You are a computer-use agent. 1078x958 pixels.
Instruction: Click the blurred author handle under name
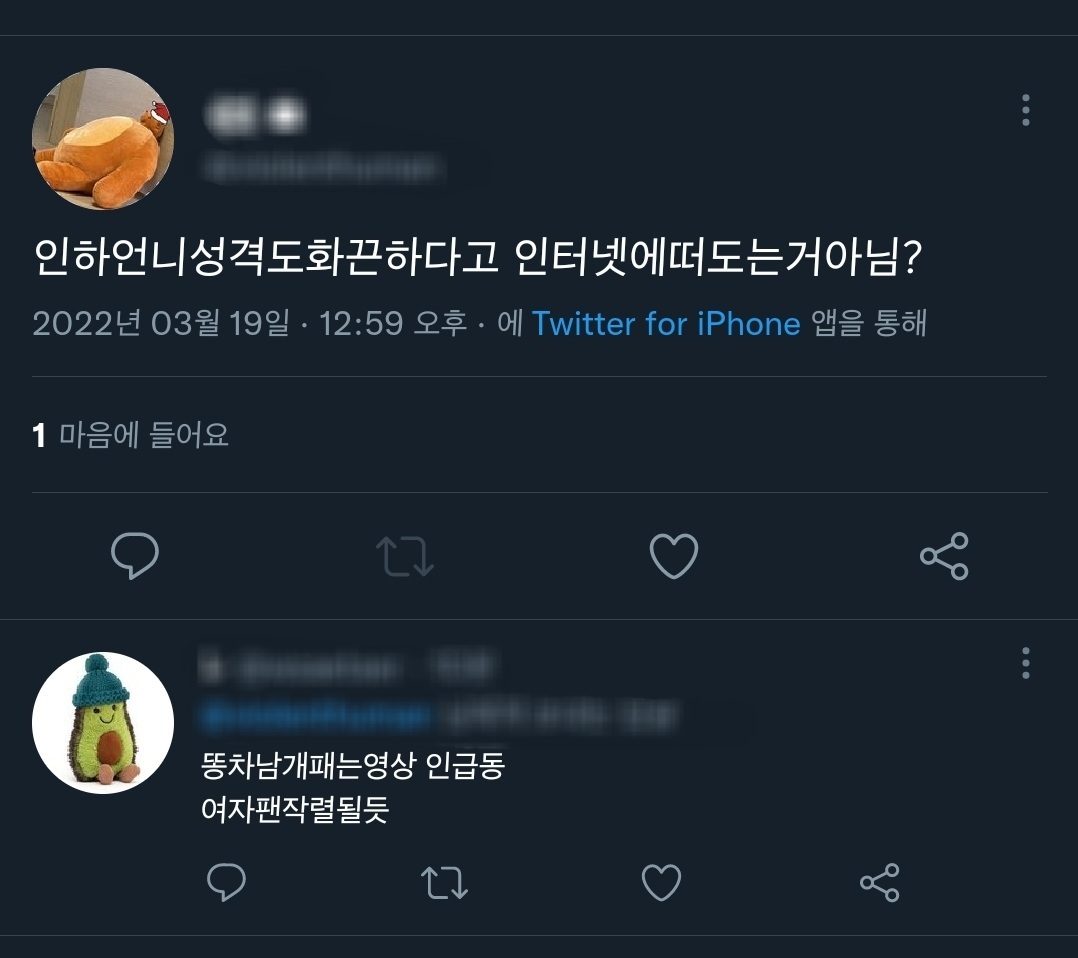click(x=320, y=170)
